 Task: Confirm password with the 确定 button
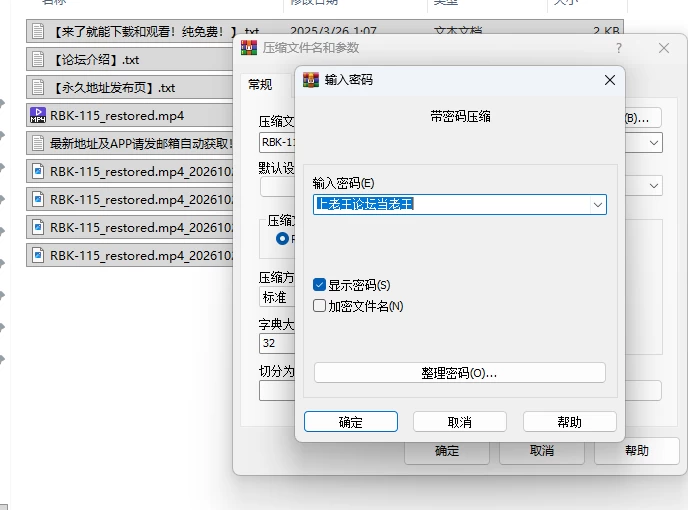click(x=351, y=422)
